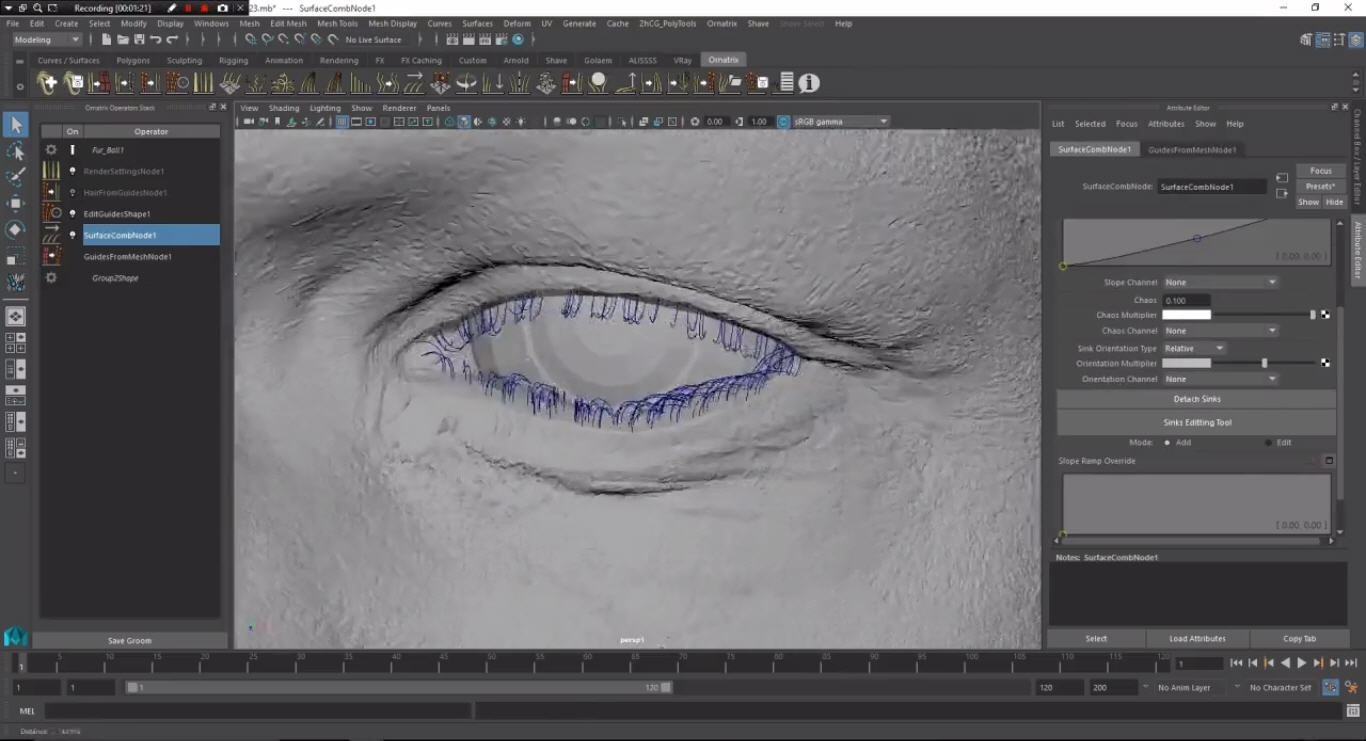
Task: Click Attribute Editor output connection icon
Action: click(1282, 193)
